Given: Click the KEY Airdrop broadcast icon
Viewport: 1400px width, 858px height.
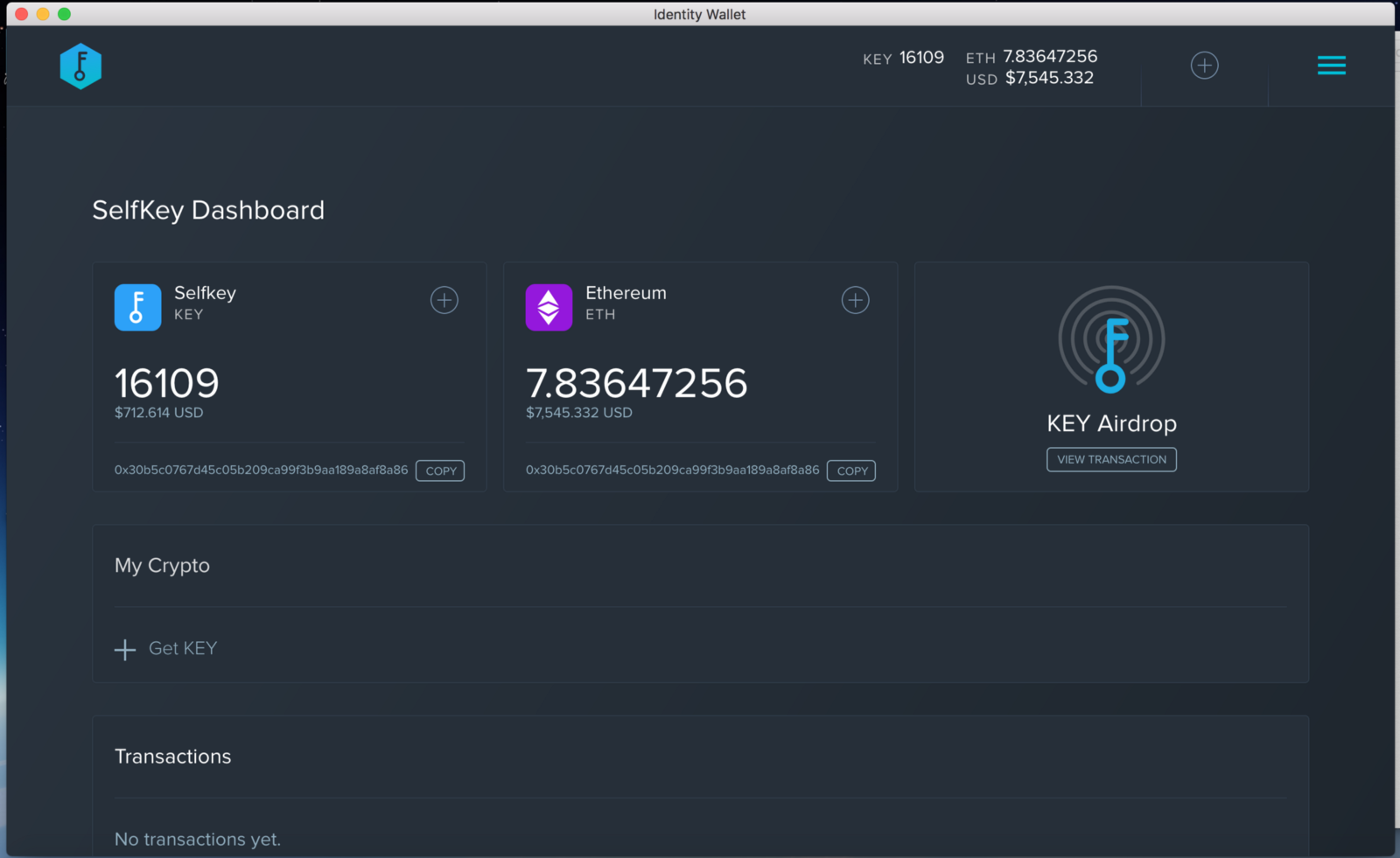Looking at the screenshot, I should pyautogui.click(x=1111, y=339).
